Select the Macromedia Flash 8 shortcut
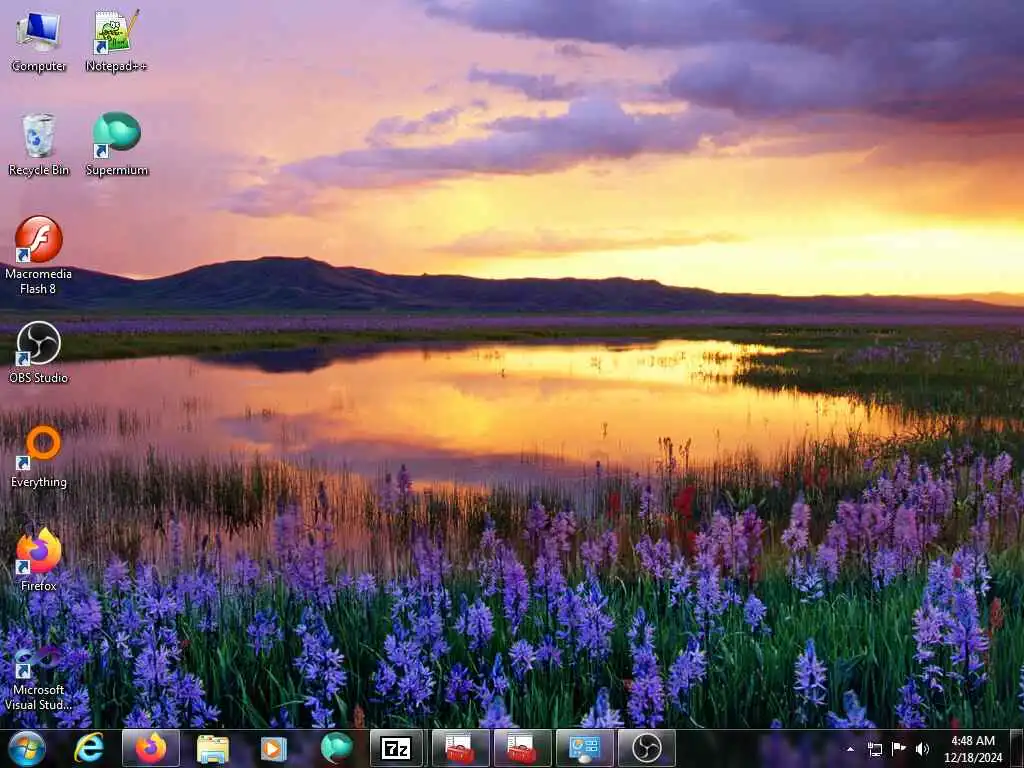The width and height of the screenshot is (1024, 768). (39, 255)
